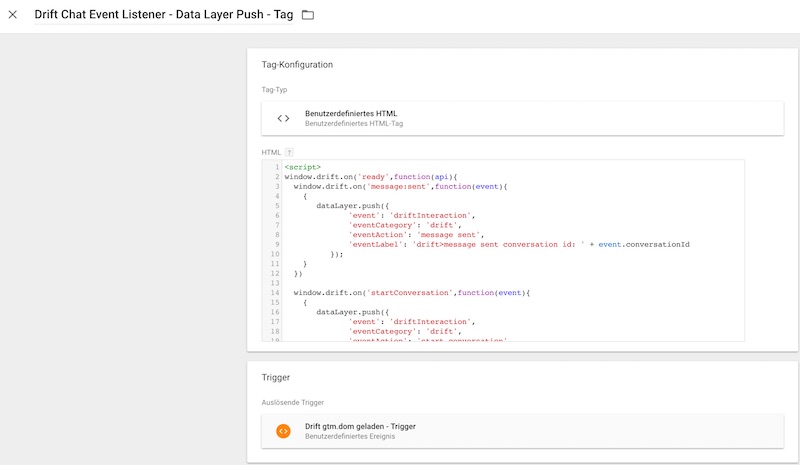Click line 5 dataLayer.push code
The height and width of the screenshot is (465, 800).
tap(353, 206)
